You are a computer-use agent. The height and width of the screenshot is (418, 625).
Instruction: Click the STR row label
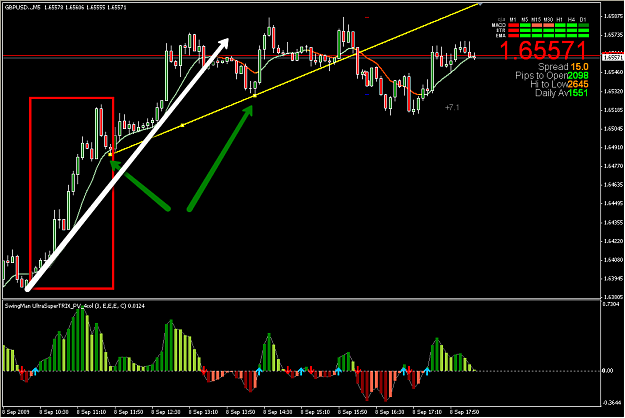(x=501, y=30)
